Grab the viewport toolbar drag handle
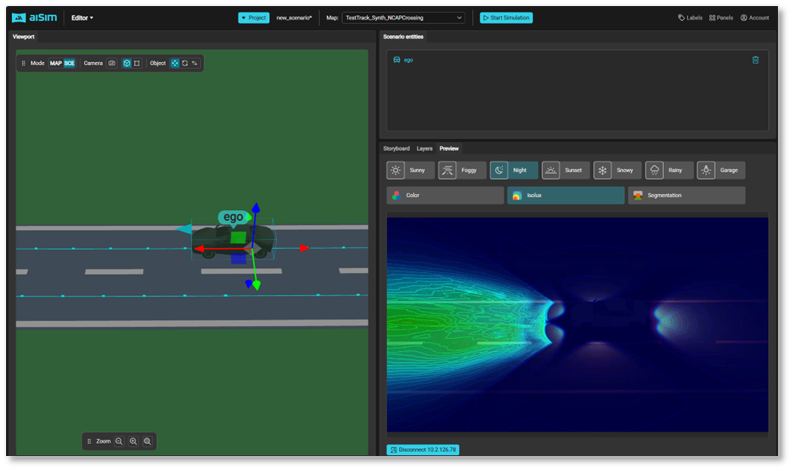This screenshot has height=471, width=793. tap(23, 63)
